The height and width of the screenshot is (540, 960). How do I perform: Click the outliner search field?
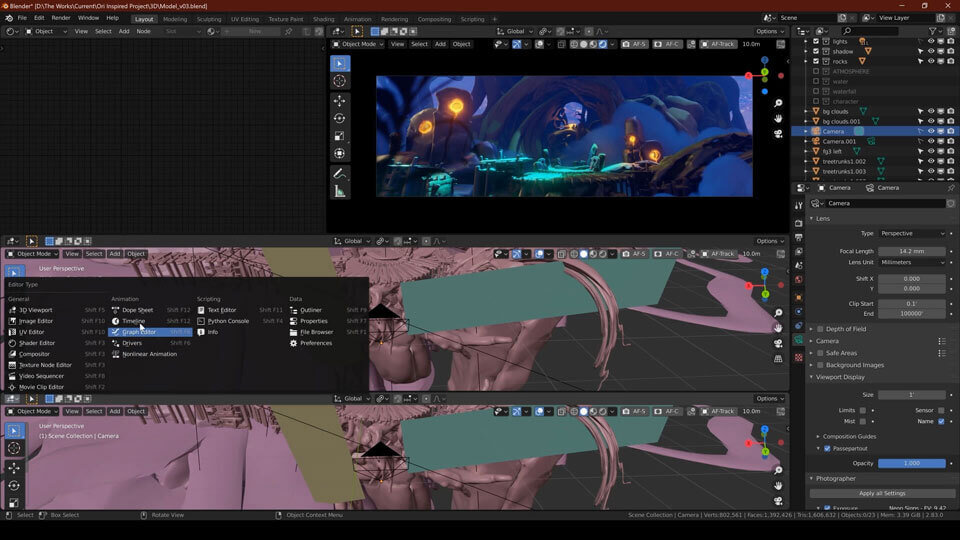[x=869, y=31]
